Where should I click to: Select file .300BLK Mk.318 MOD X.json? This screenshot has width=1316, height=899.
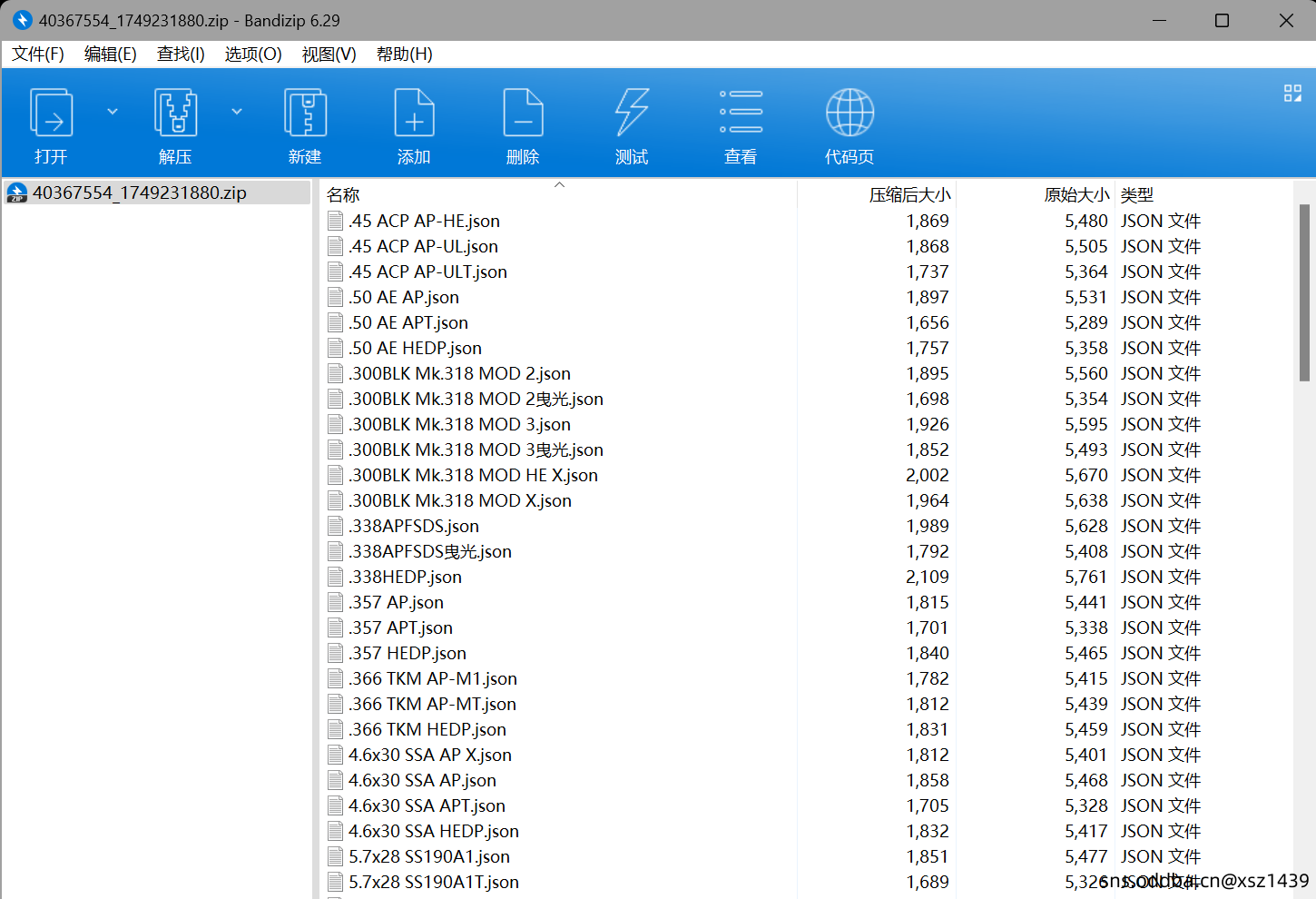pyautogui.click(x=460, y=500)
